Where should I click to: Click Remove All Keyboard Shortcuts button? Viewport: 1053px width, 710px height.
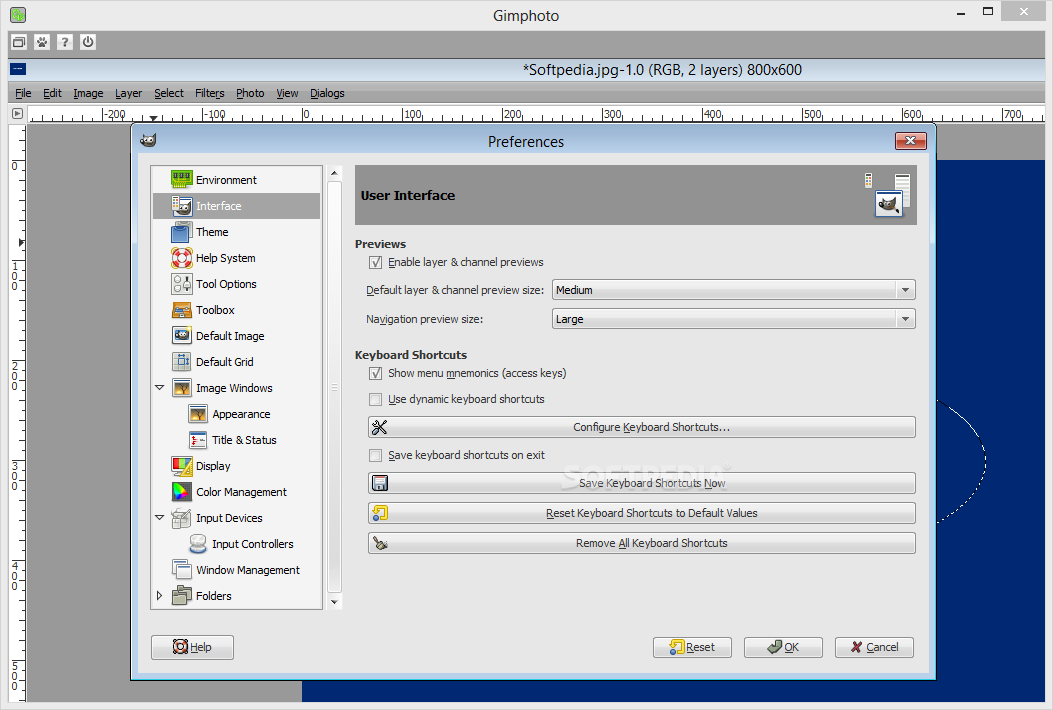coord(641,543)
